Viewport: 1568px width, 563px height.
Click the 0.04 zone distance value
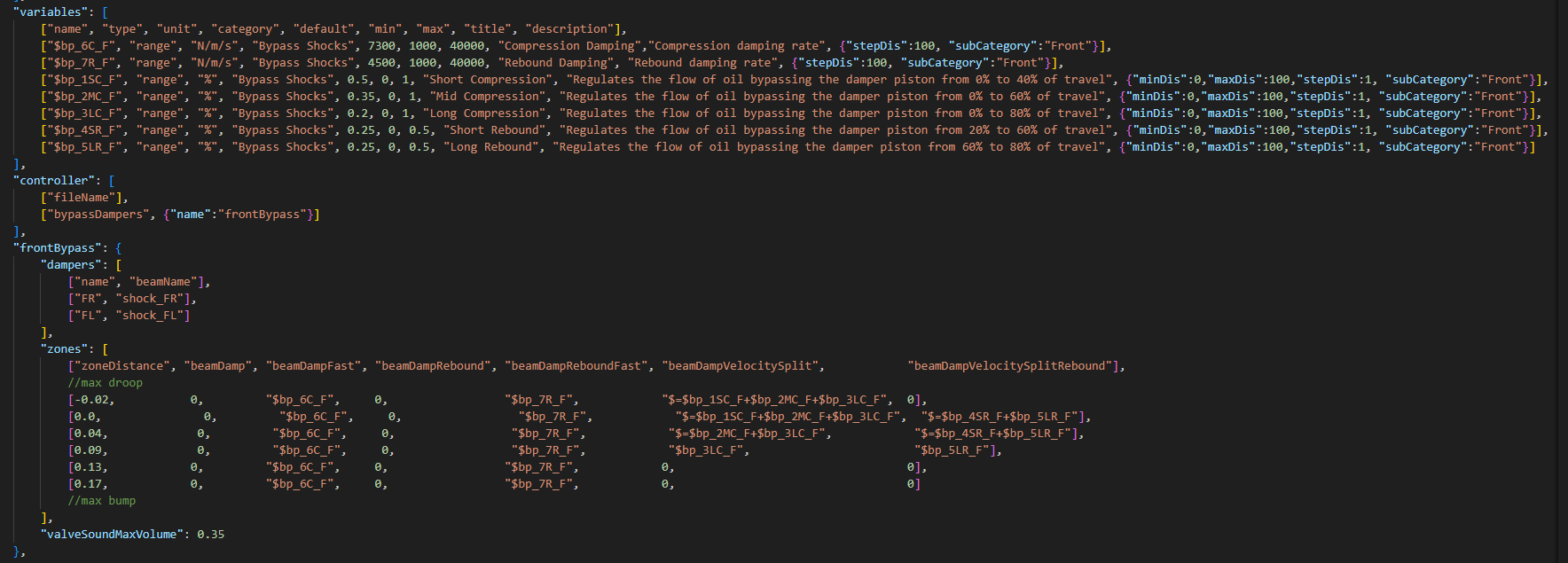[x=89, y=433]
